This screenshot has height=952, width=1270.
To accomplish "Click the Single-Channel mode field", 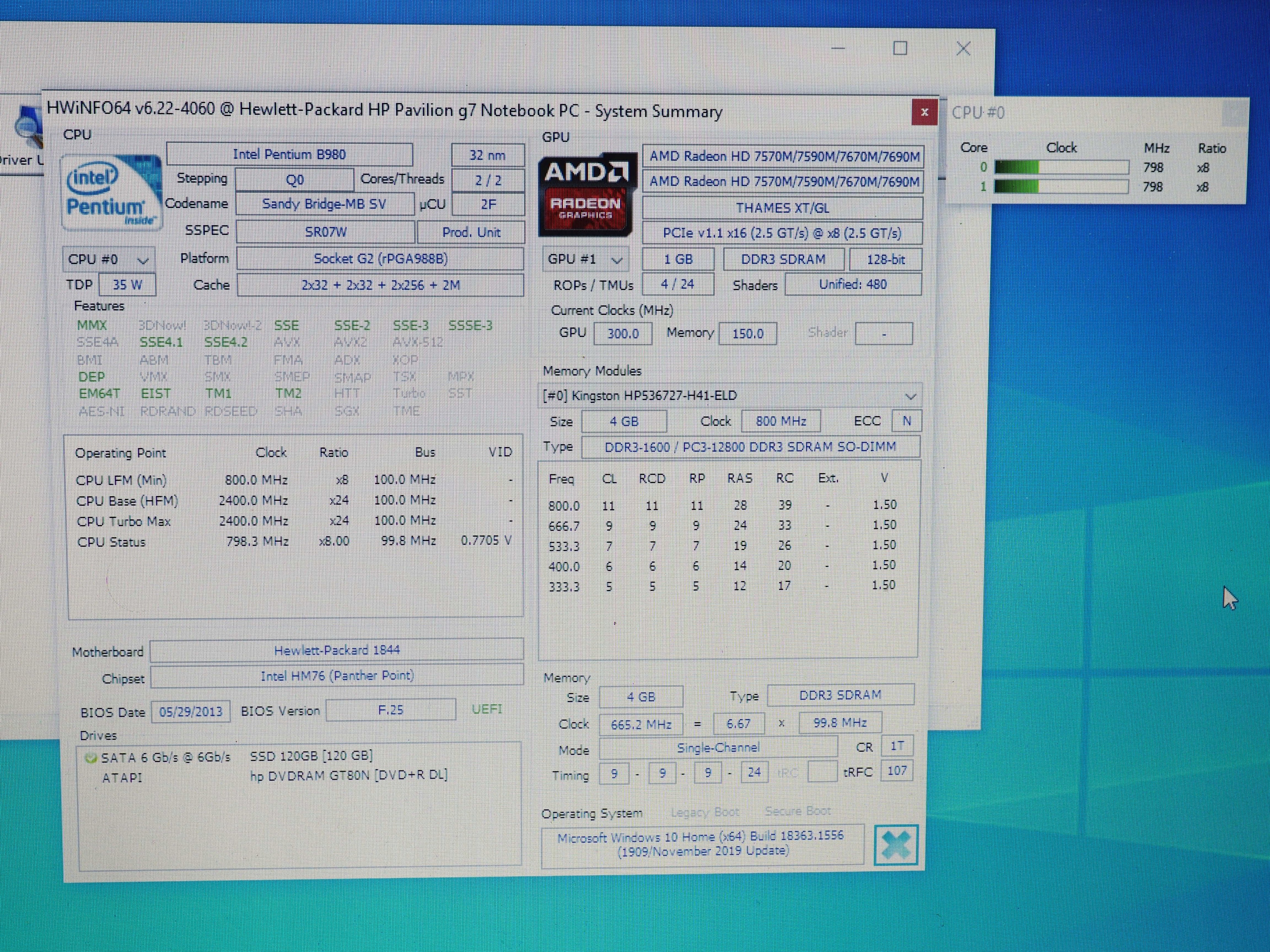I will [x=718, y=748].
